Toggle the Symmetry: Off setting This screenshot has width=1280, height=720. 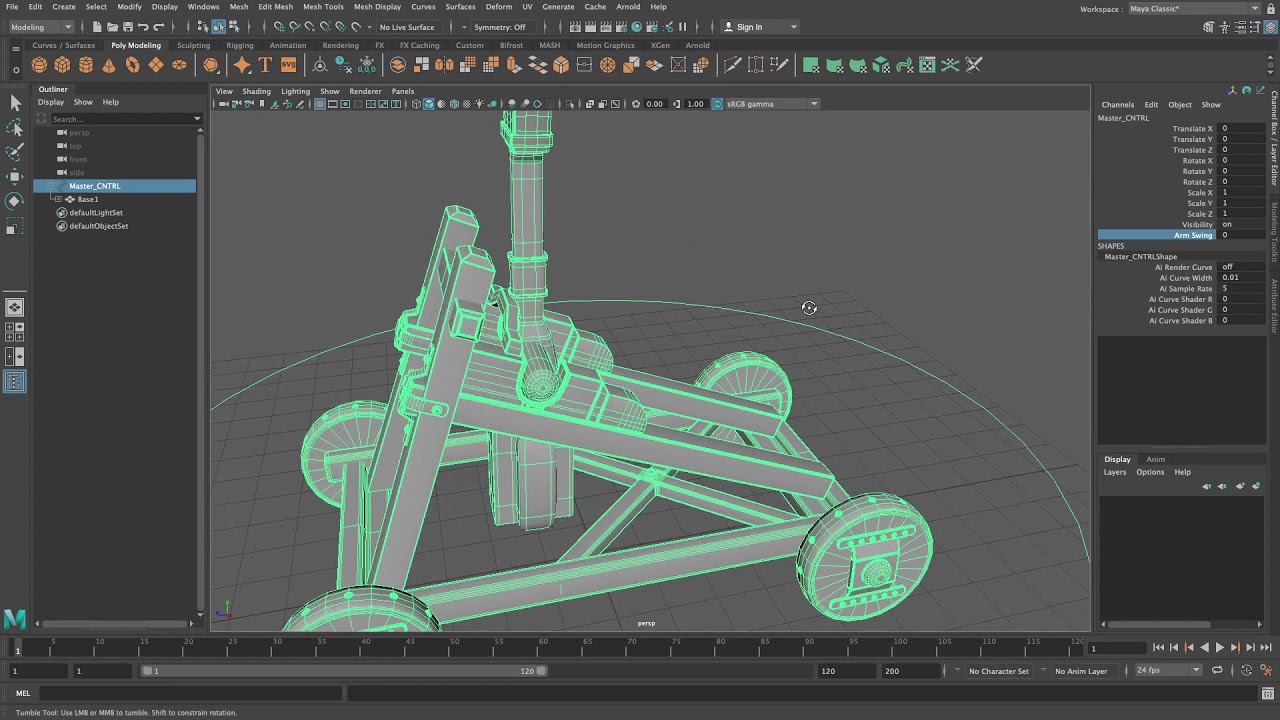(499, 27)
